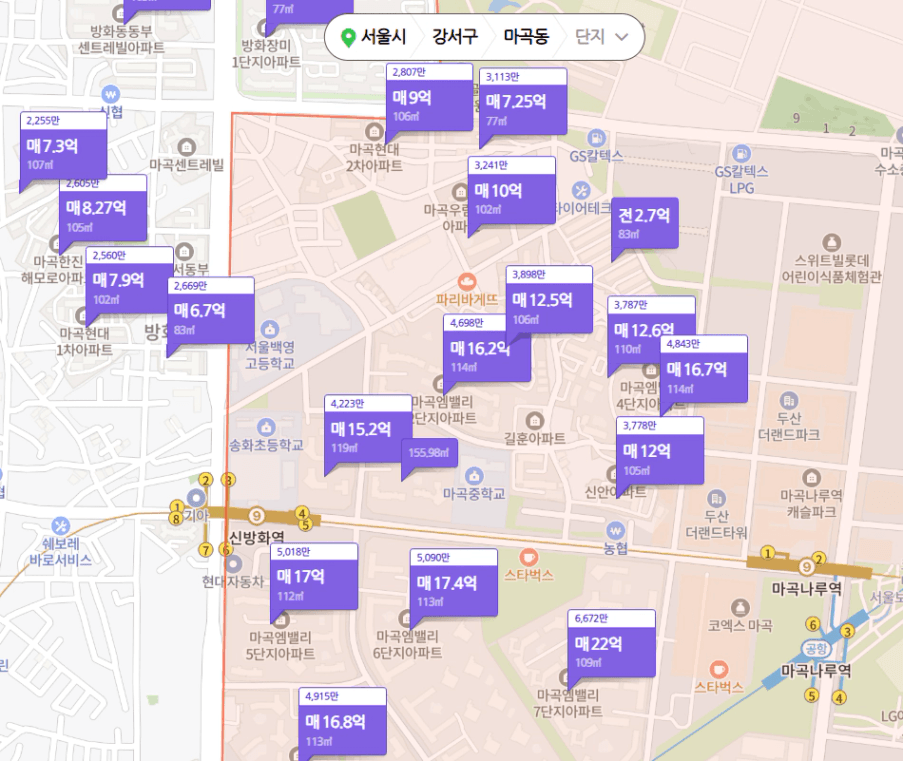
Task: Click the 마곡나루역 line 9 station badge
Action: click(x=806, y=567)
